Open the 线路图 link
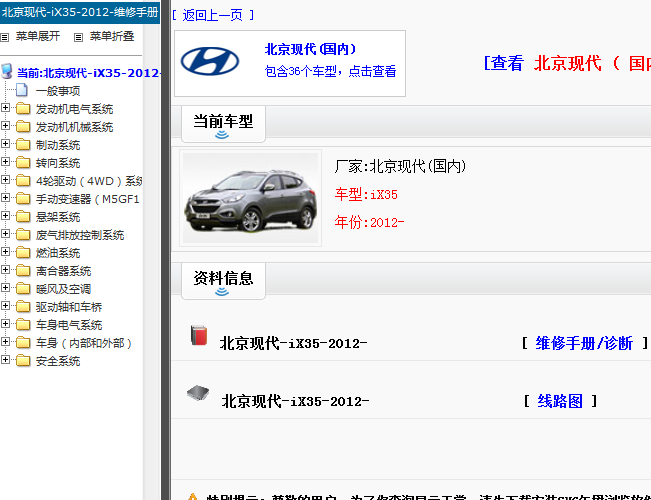This screenshot has width=651, height=500. pos(560,401)
